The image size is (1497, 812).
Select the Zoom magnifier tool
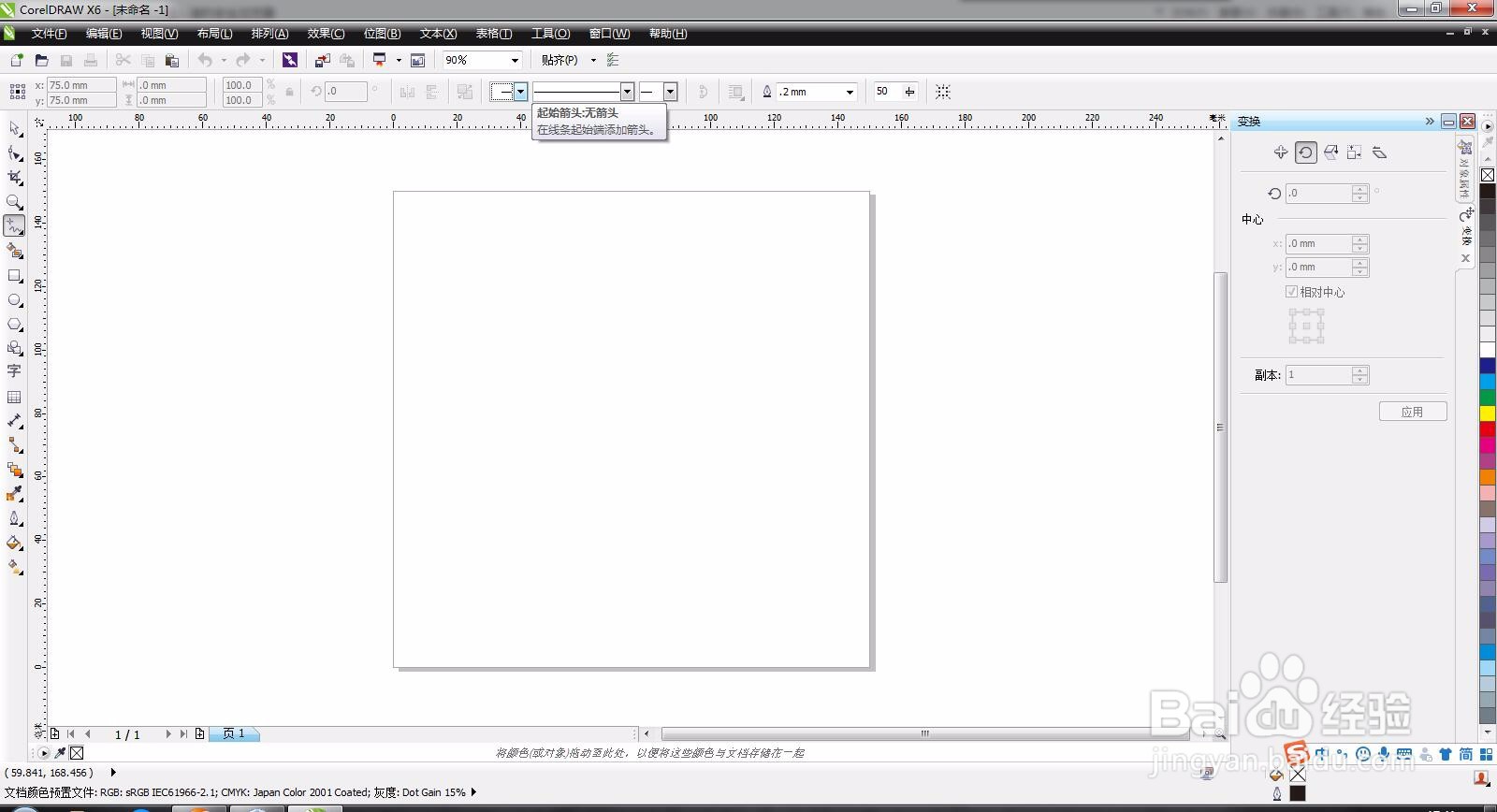(x=14, y=202)
